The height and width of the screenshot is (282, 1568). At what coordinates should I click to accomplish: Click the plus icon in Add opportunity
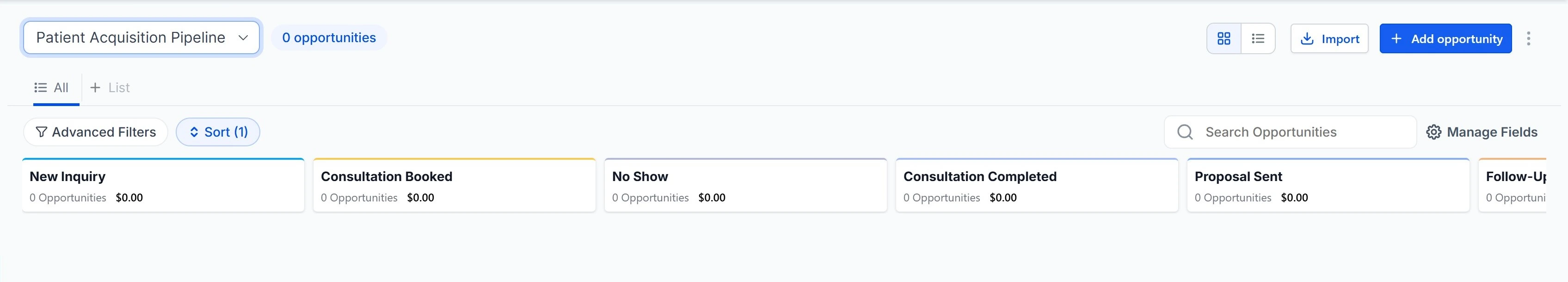click(x=1396, y=39)
